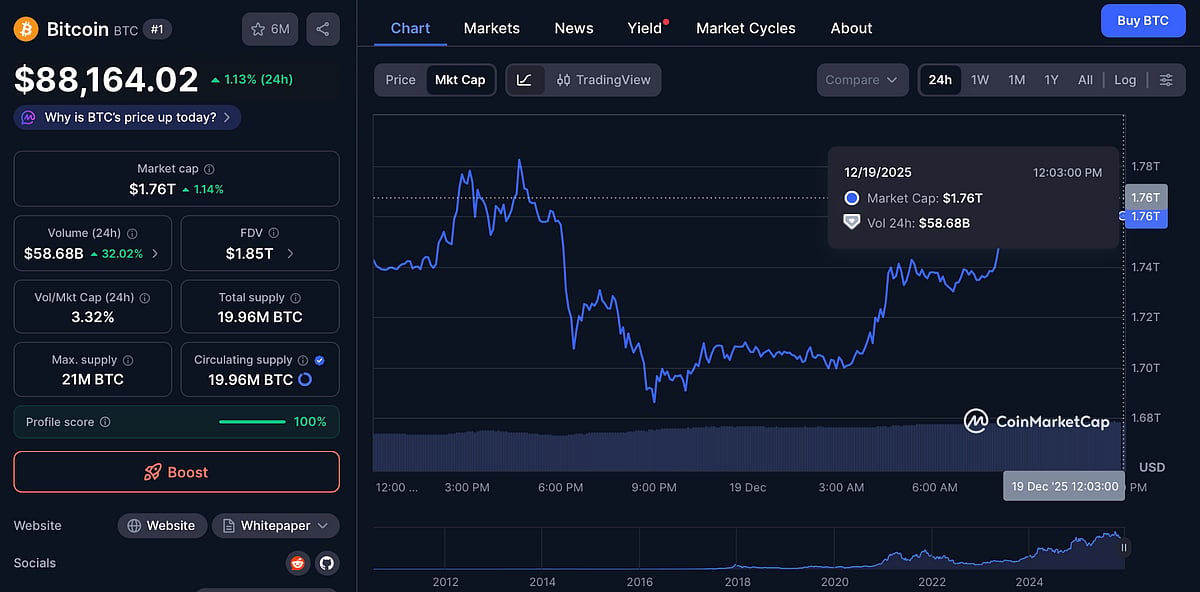Expand FDV details chevron
This screenshot has width=1200, height=592.
click(290, 254)
